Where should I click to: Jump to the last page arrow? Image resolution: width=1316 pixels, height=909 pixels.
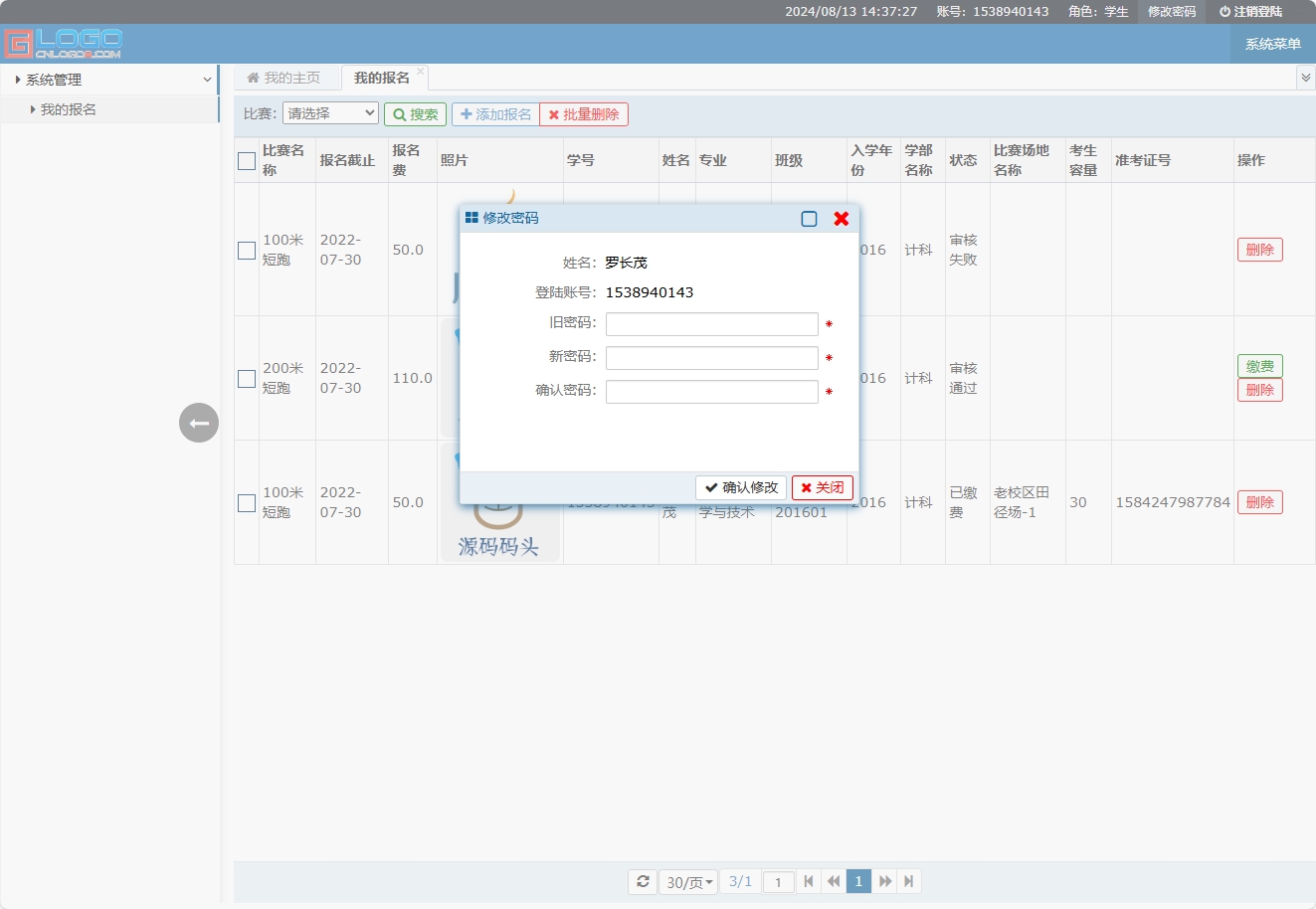[909, 881]
